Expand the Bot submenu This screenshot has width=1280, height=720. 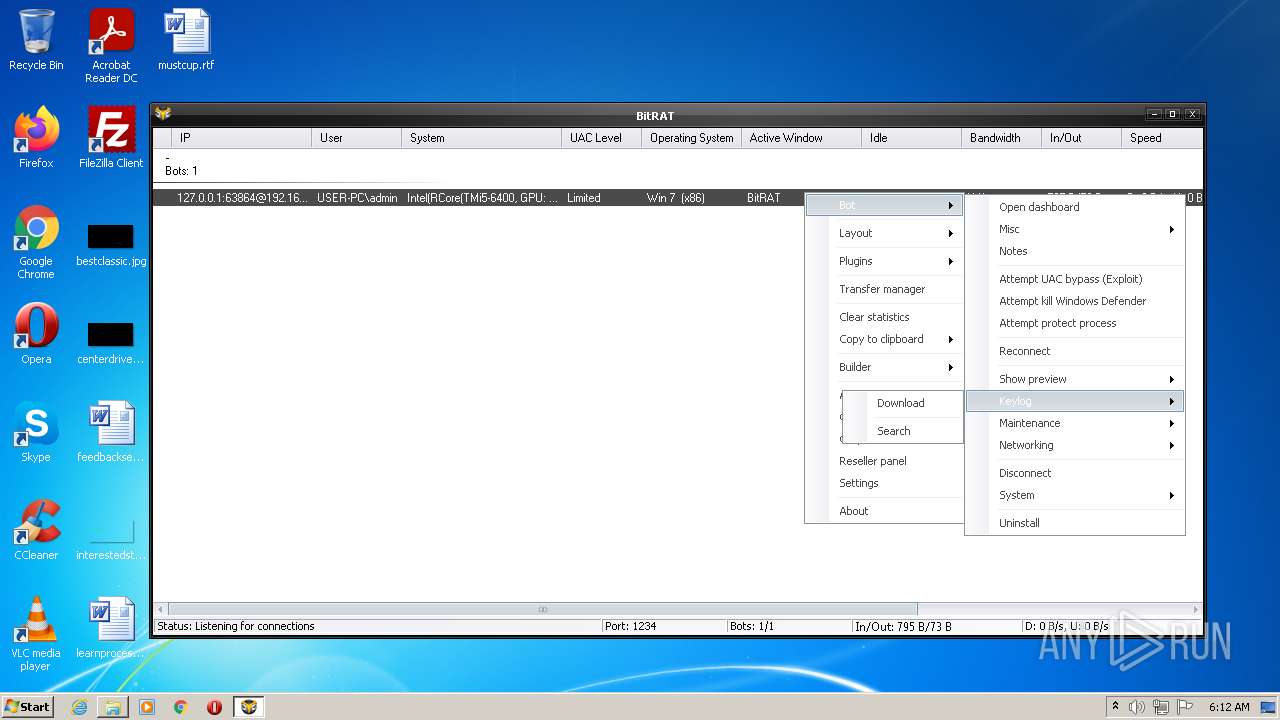coord(885,205)
